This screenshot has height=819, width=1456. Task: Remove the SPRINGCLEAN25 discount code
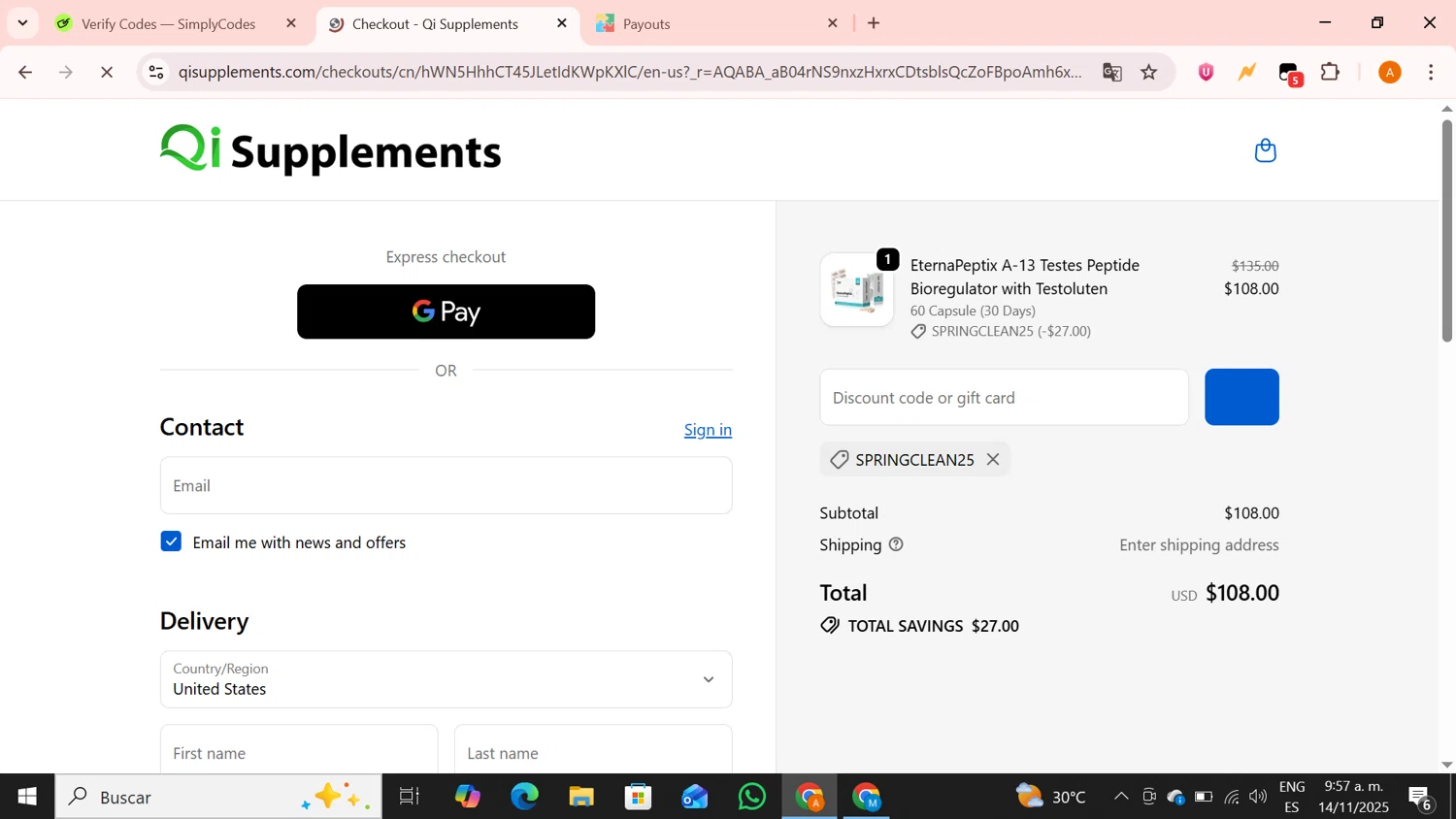[x=993, y=459]
